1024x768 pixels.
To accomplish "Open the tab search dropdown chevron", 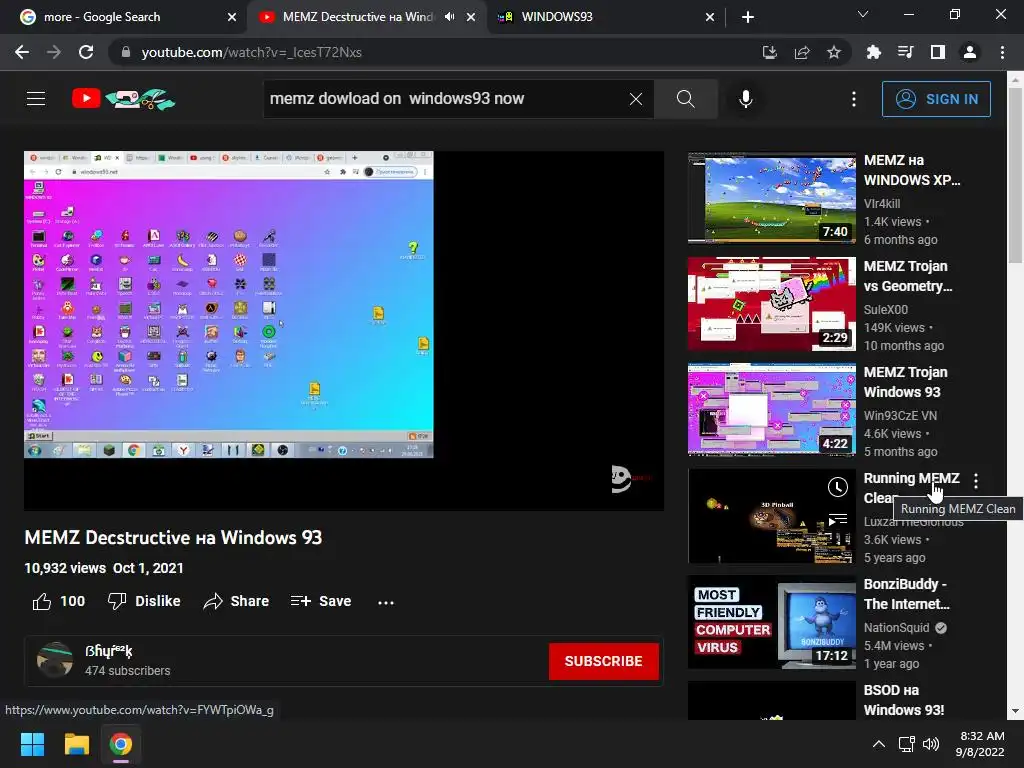I will (x=863, y=14).
